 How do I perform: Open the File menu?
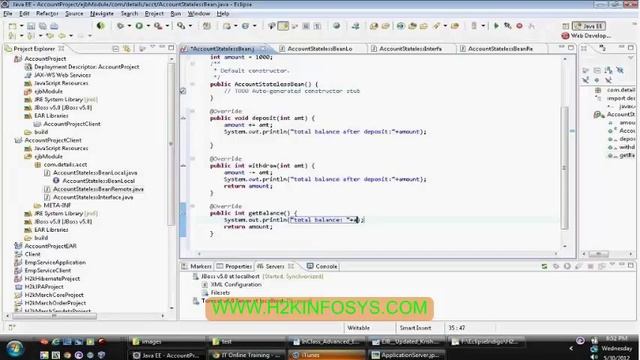pos(8,13)
